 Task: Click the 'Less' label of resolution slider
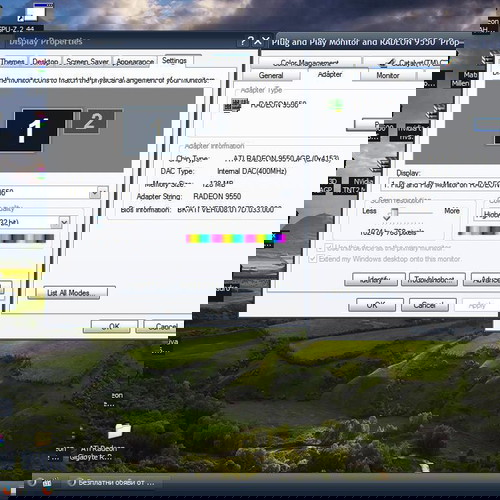369,211
